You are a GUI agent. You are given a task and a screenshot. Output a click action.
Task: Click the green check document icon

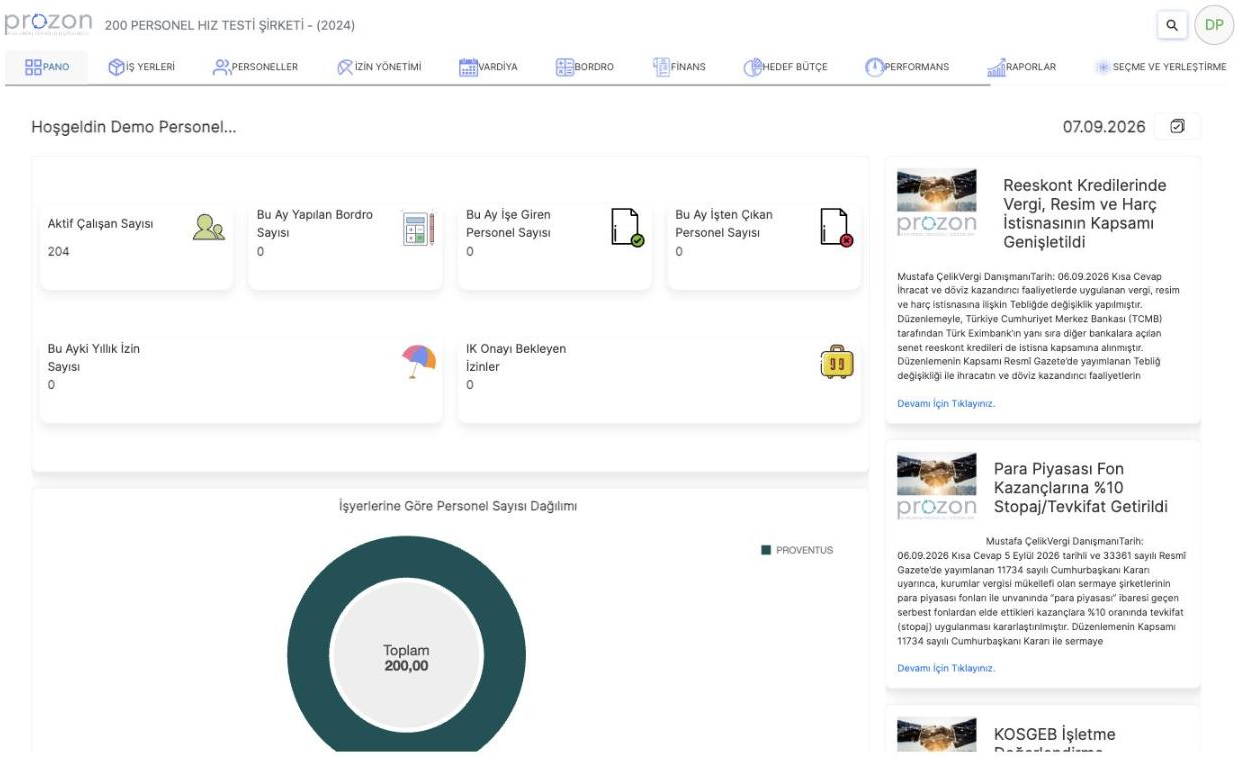[x=627, y=228]
